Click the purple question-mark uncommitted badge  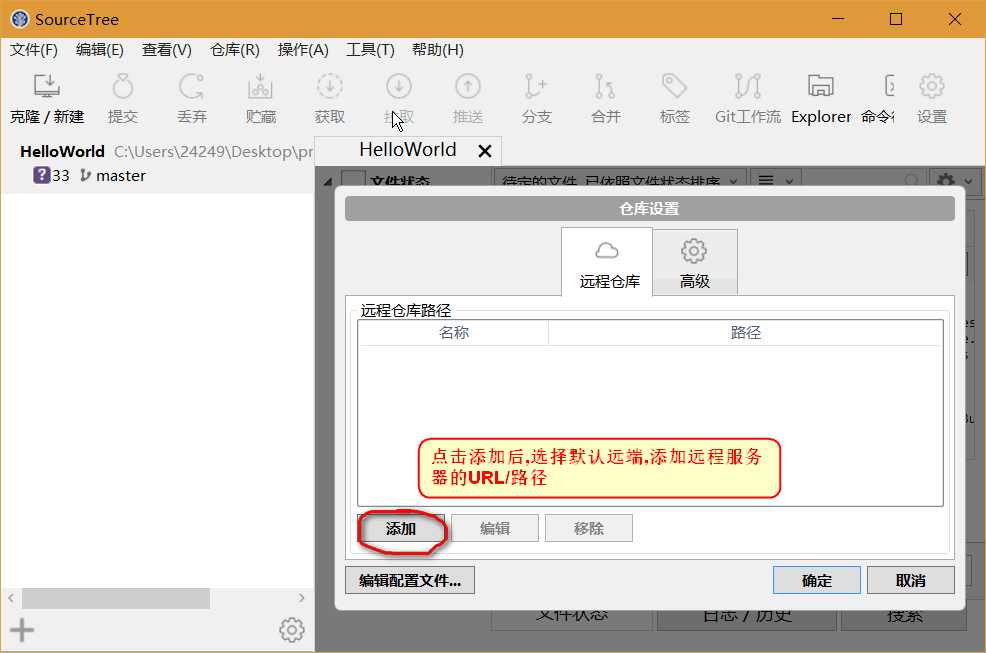tap(42, 175)
